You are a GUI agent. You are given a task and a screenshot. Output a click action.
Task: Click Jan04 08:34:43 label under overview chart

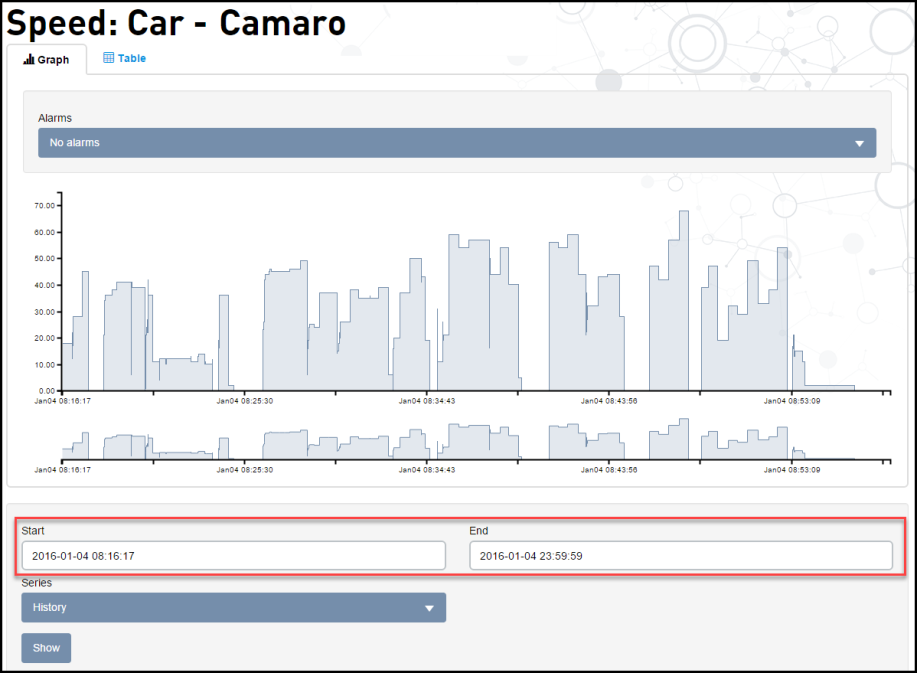point(427,470)
